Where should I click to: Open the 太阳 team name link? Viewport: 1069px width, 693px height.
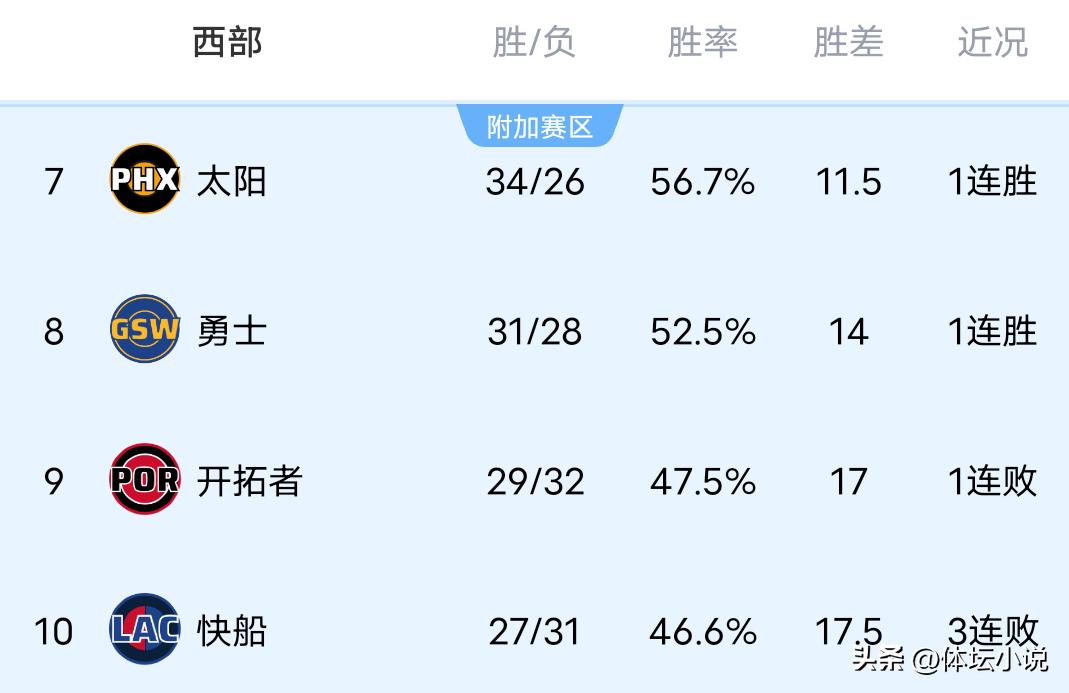tap(231, 182)
